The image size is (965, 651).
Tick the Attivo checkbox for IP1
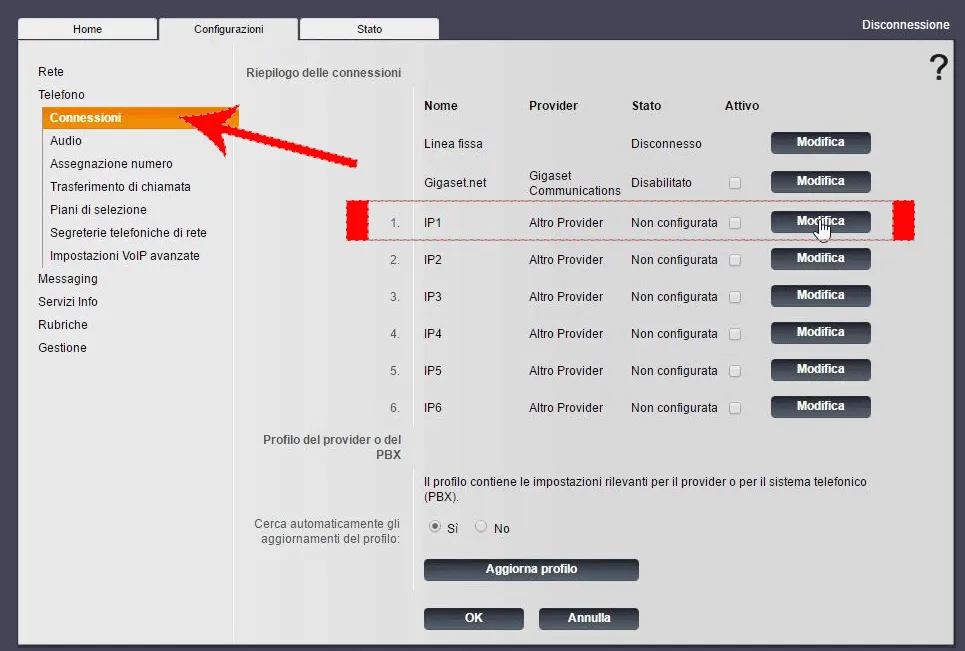pos(735,223)
